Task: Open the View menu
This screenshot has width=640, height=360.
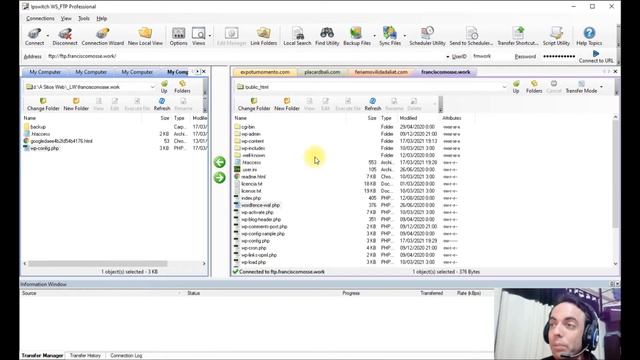Action: (x=66, y=18)
